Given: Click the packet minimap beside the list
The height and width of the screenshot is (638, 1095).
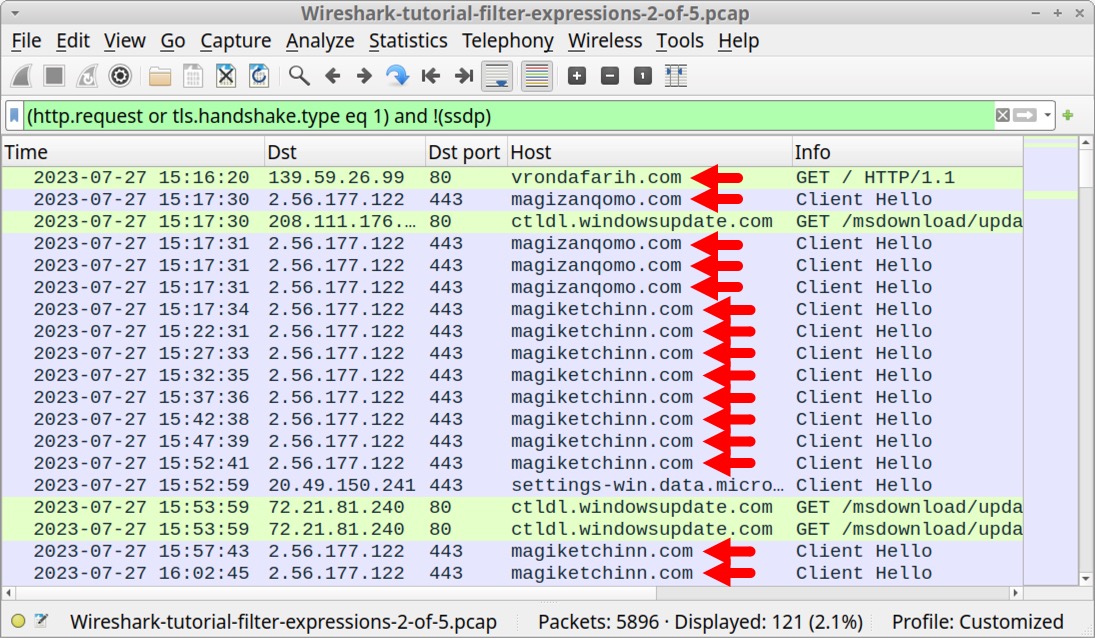Looking at the screenshot, I should (1050, 361).
